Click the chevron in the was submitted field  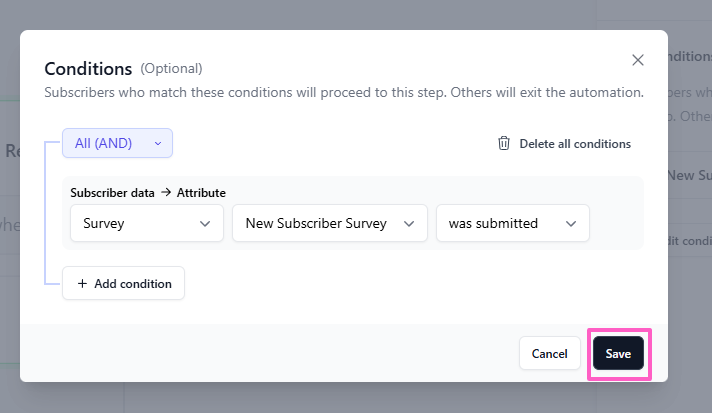click(x=571, y=223)
